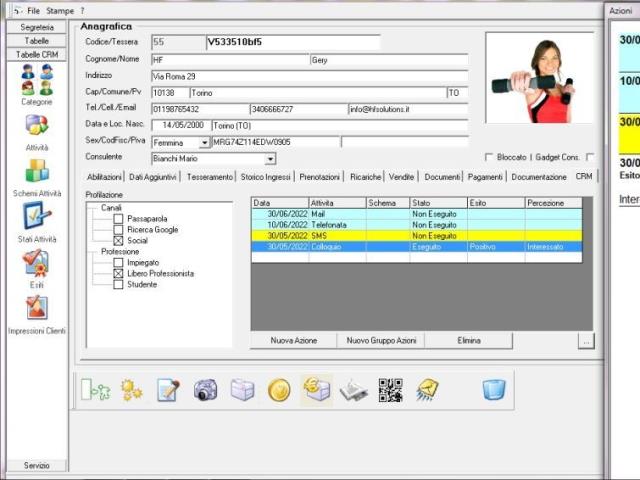This screenshot has height=480, width=640.
Task: Click the email field info@hfsolutions.it
Action: 408,109
